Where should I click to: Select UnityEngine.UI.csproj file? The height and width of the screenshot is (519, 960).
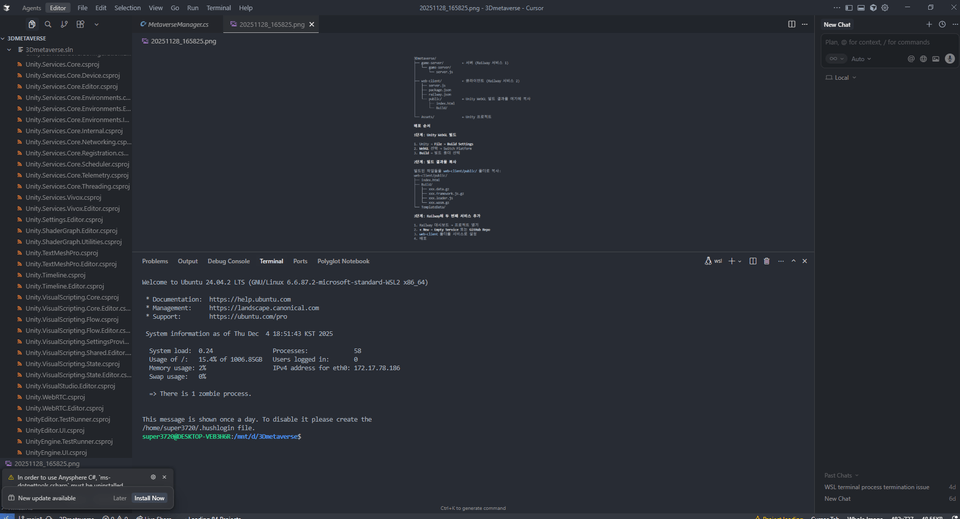pyautogui.click(x=56, y=452)
